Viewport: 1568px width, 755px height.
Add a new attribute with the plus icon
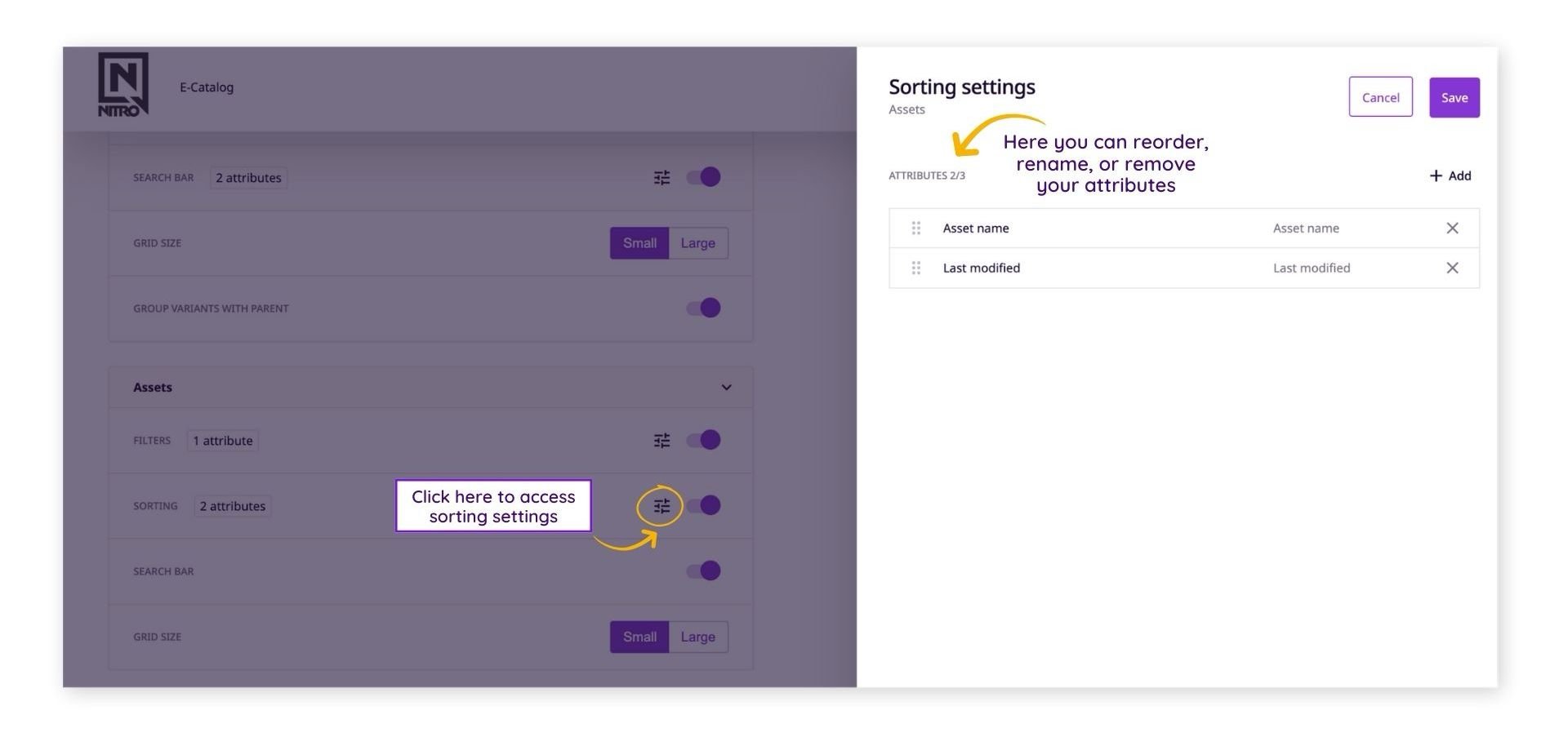click(x=1450, y=175)
